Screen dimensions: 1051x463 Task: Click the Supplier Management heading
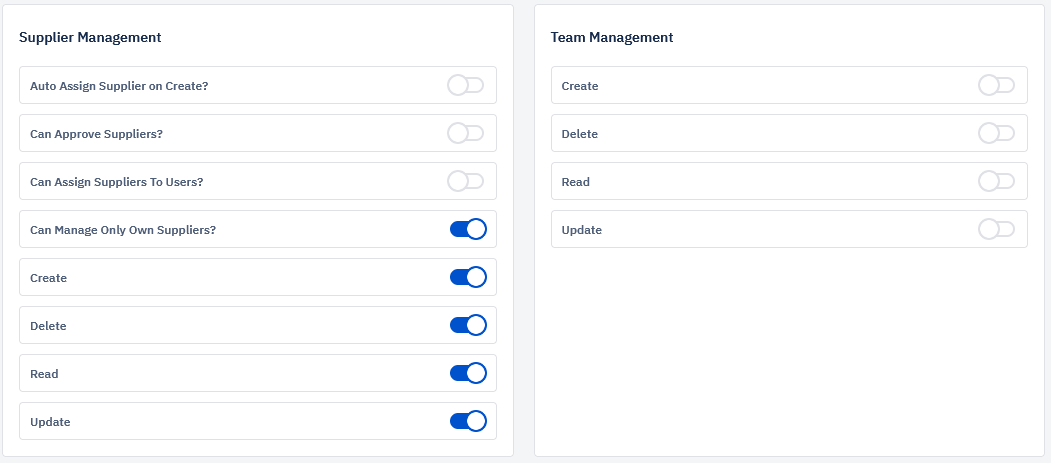click(x=90, y=38)
